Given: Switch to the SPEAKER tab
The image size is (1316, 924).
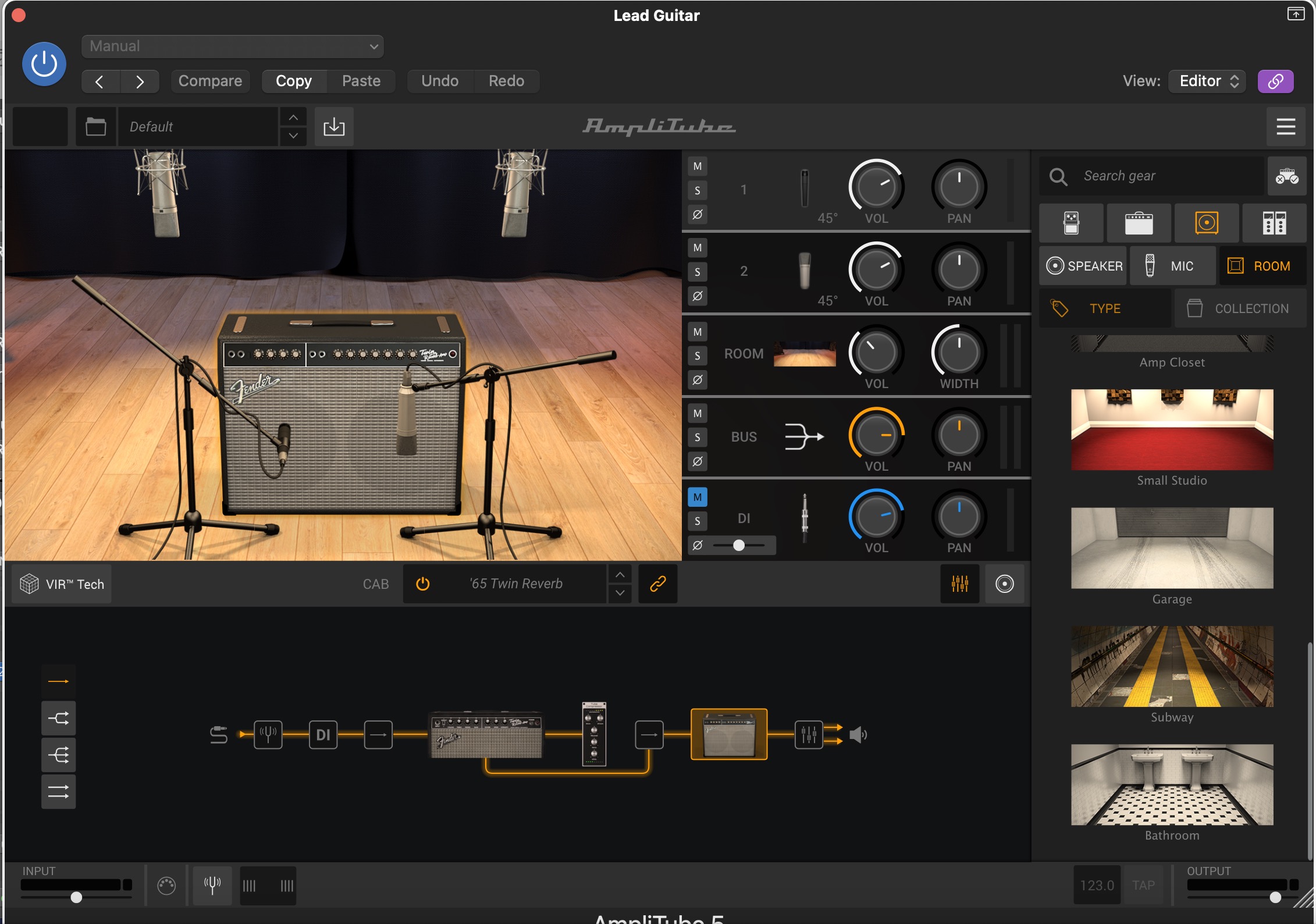Looking at the screenshot, I should click(1083, 266).
